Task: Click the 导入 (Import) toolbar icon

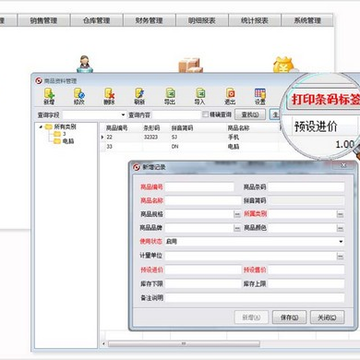Action: coord(200,96)
